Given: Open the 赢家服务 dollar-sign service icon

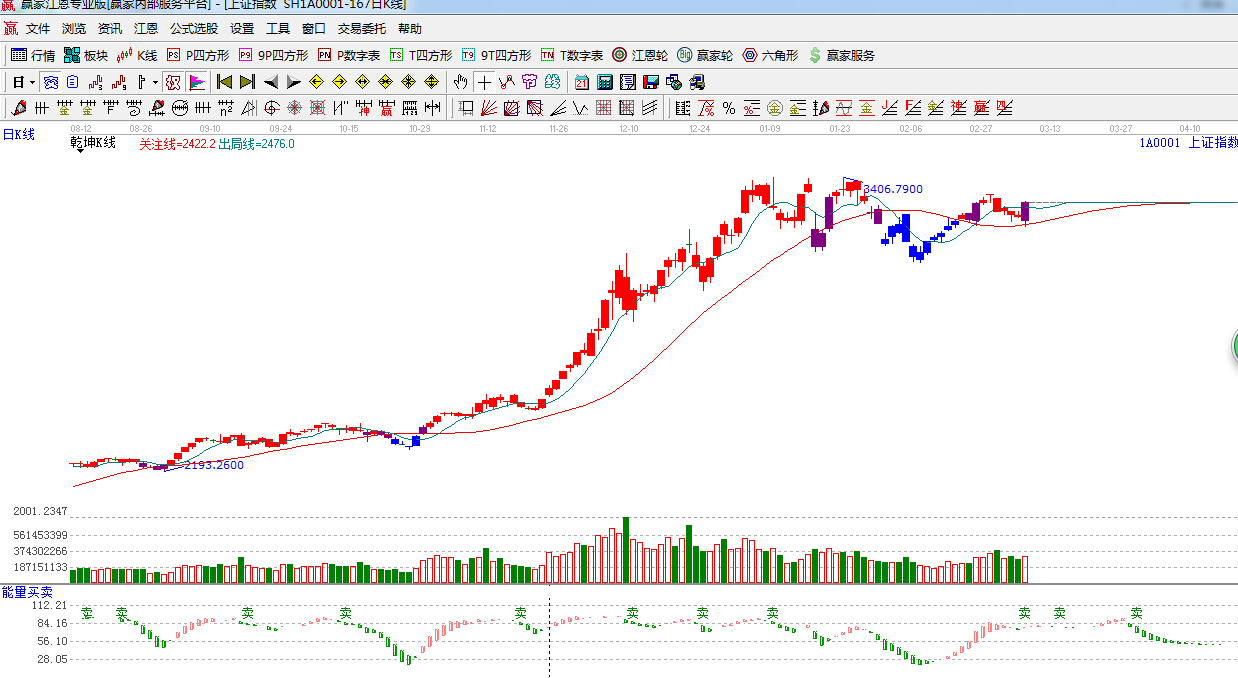Looking at the screenshot, I should [x=841, y=55].
